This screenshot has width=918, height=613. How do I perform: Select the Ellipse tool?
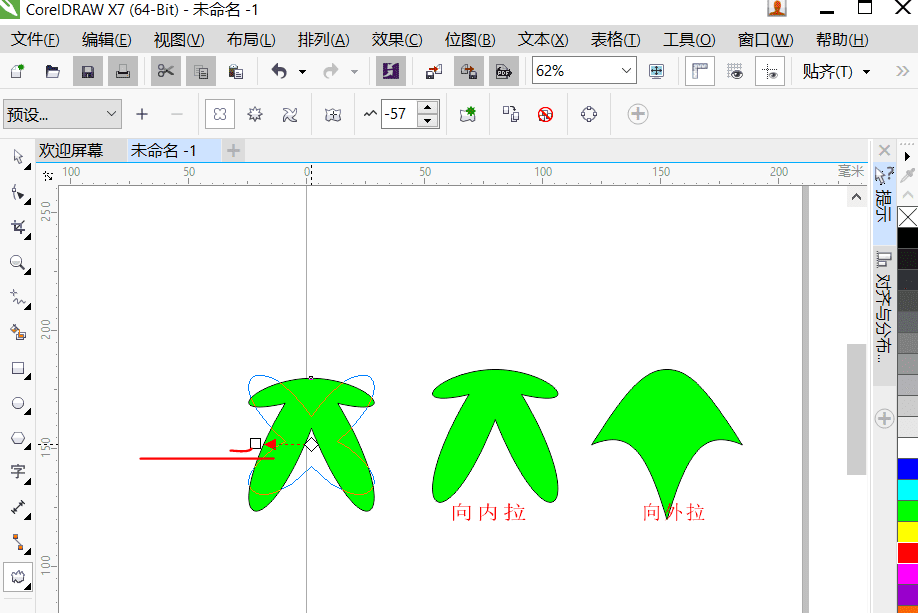point(18,403)
